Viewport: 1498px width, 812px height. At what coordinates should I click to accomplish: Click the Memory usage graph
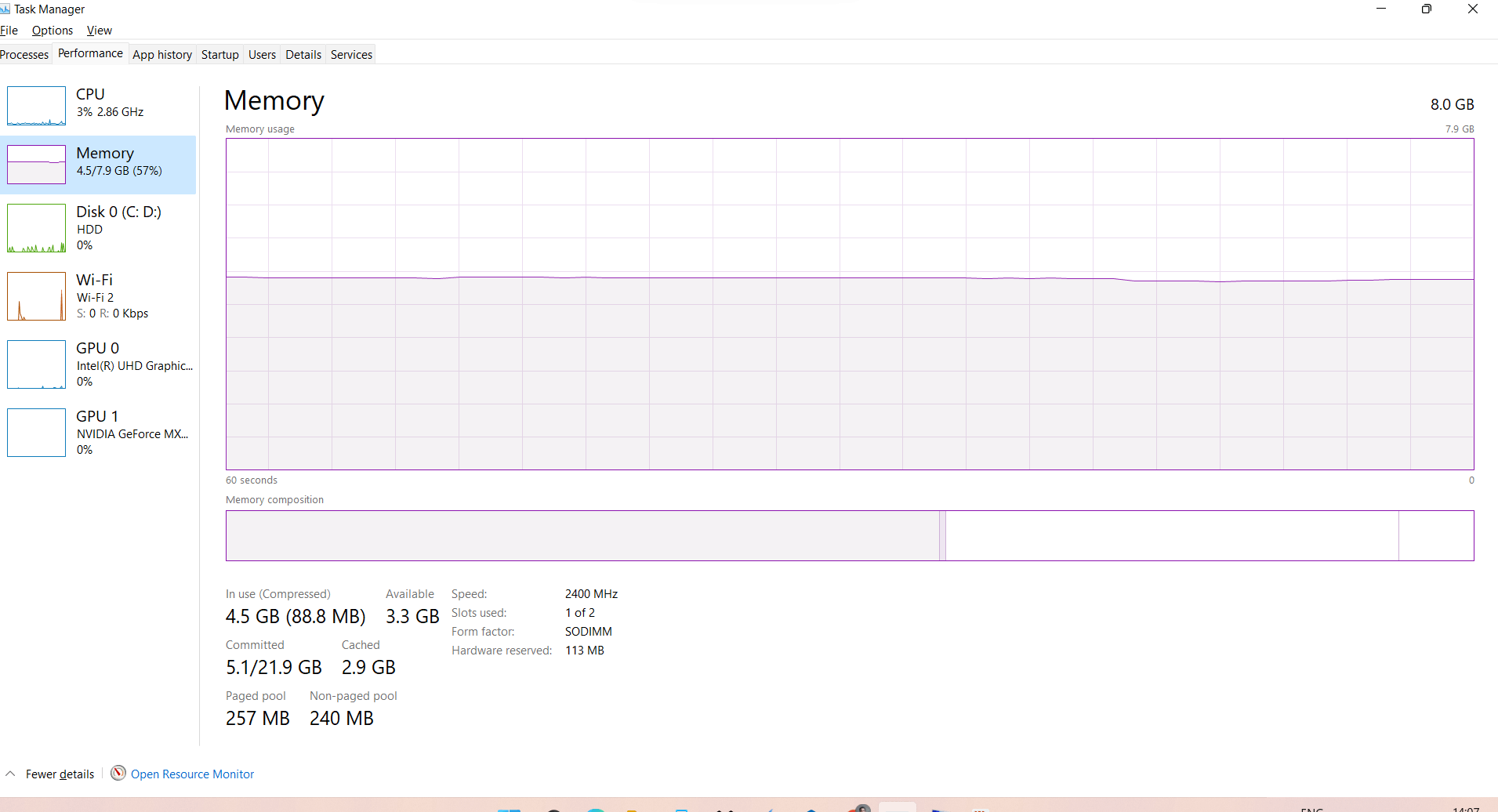(x=850, y=304)
